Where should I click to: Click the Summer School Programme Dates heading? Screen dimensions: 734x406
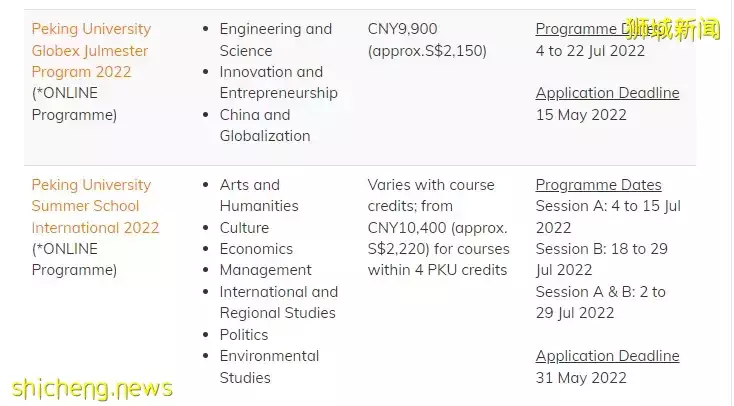pos(598,185)
